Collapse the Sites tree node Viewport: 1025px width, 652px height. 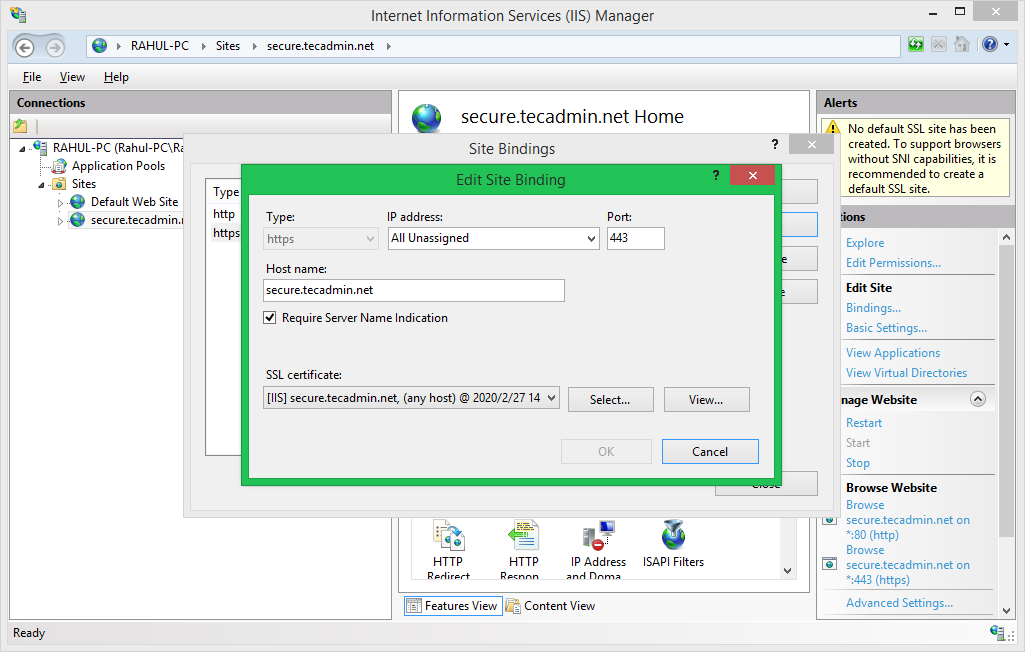(41, 185)
